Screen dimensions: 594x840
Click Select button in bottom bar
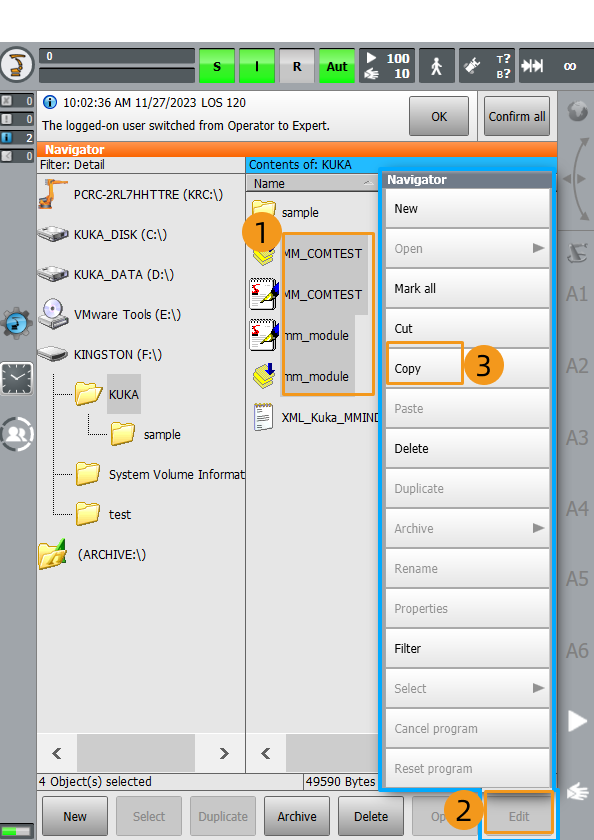(149, 816)
